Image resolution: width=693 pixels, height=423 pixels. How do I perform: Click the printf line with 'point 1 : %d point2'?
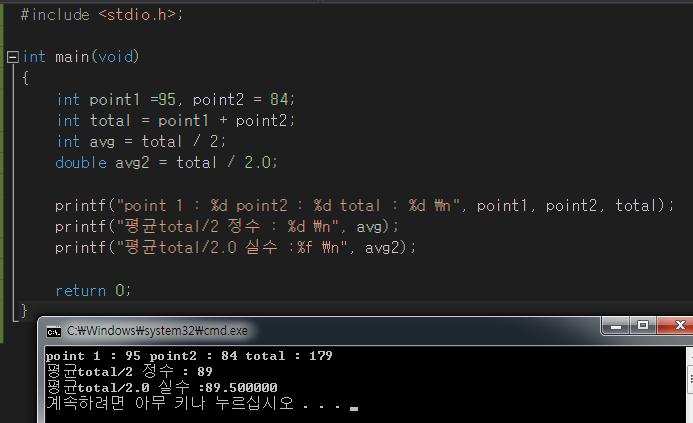click(x=364, y=206)
